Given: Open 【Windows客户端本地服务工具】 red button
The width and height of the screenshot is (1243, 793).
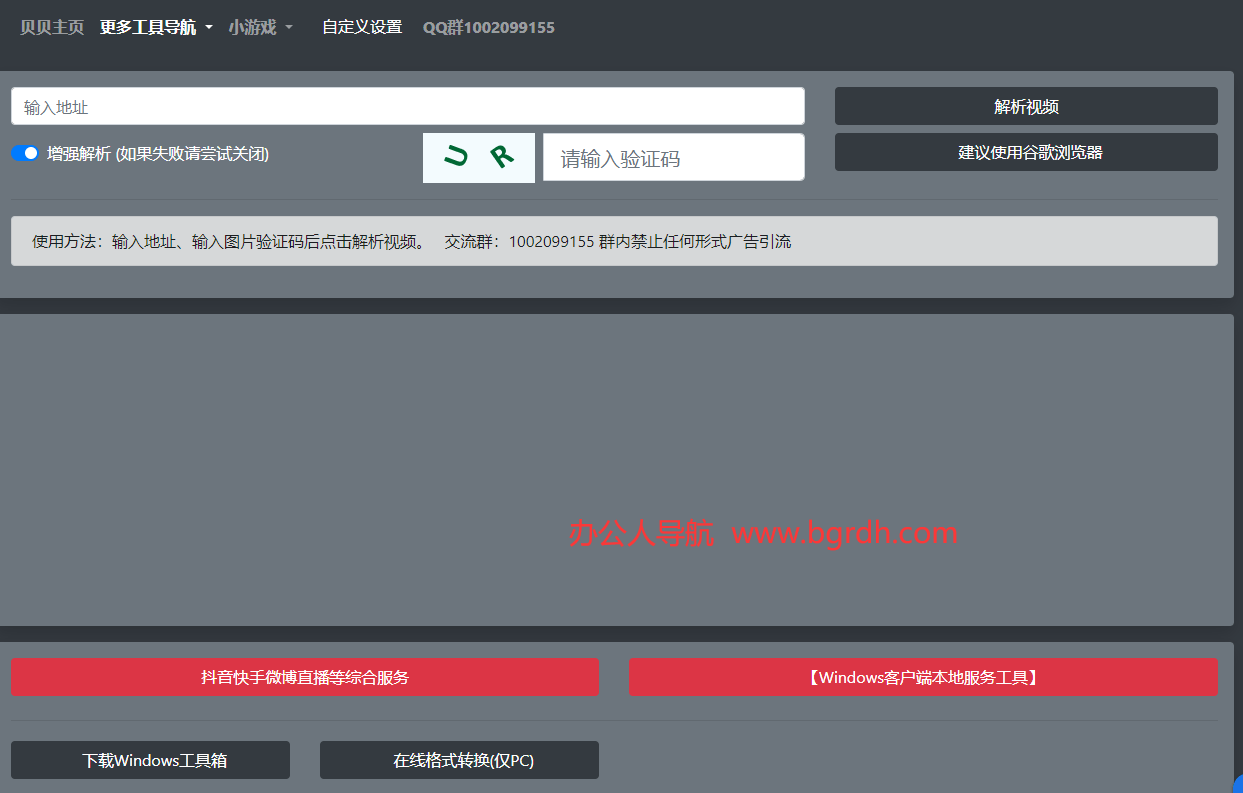Looking at the screenshot, I should pyautogui.click(x=923, y=677).
